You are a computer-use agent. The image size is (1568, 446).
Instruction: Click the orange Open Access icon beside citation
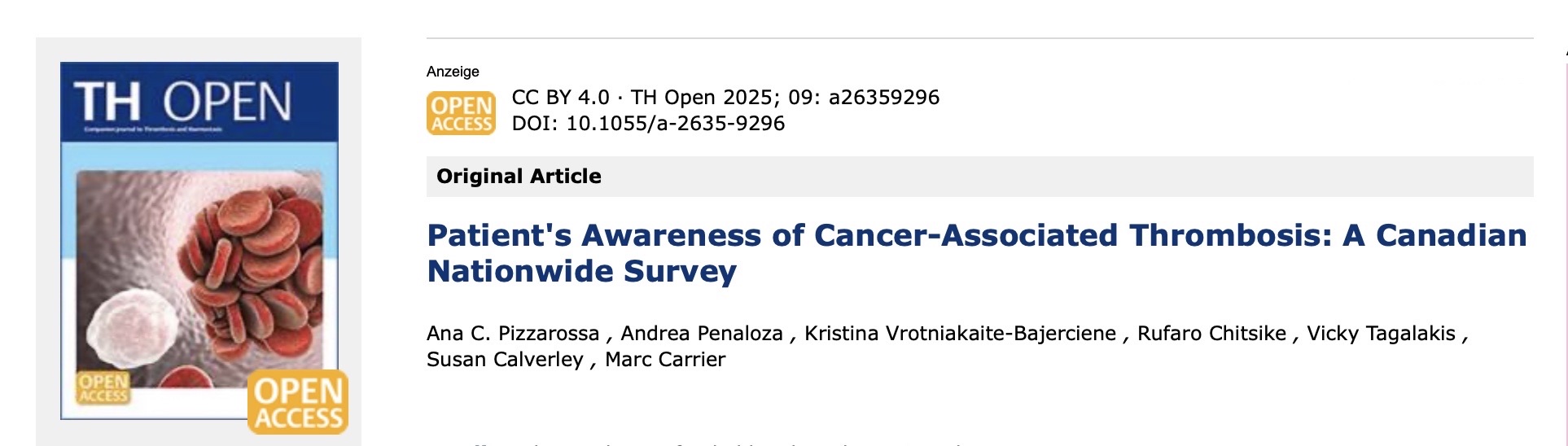461,113
